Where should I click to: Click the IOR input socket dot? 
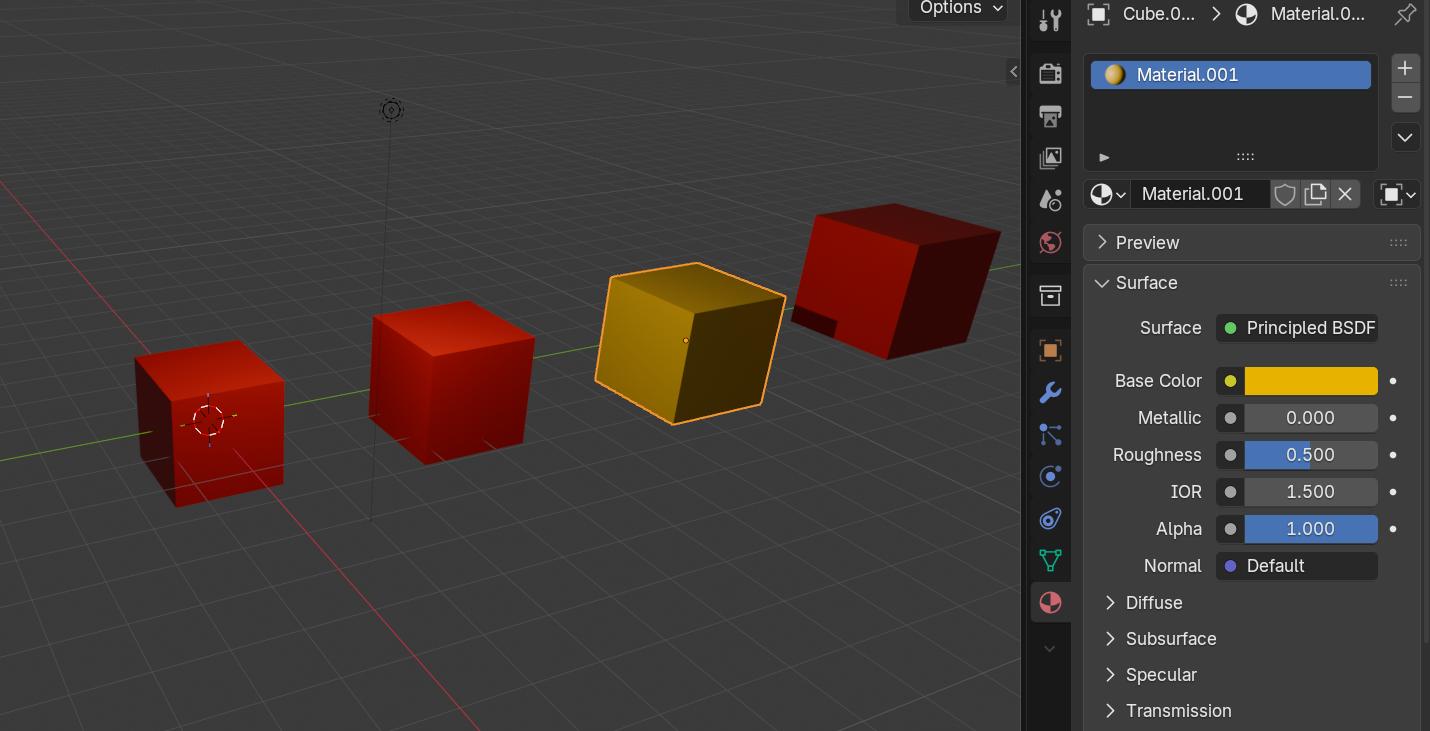point(1230,492)
